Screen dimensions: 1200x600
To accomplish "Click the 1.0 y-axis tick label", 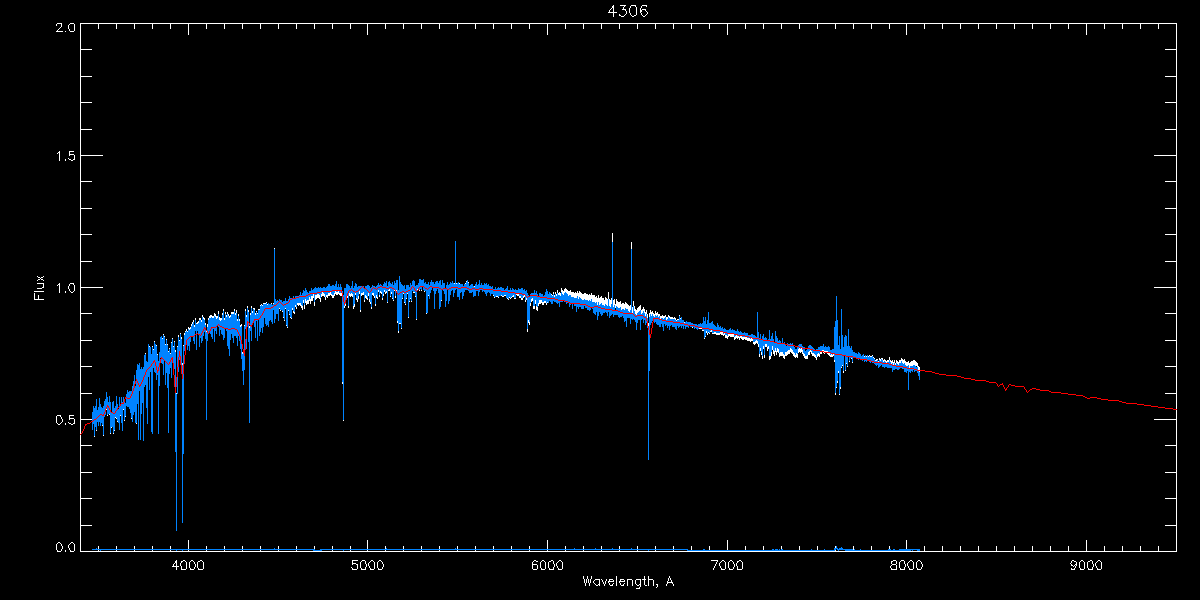I will click(65, 288).
